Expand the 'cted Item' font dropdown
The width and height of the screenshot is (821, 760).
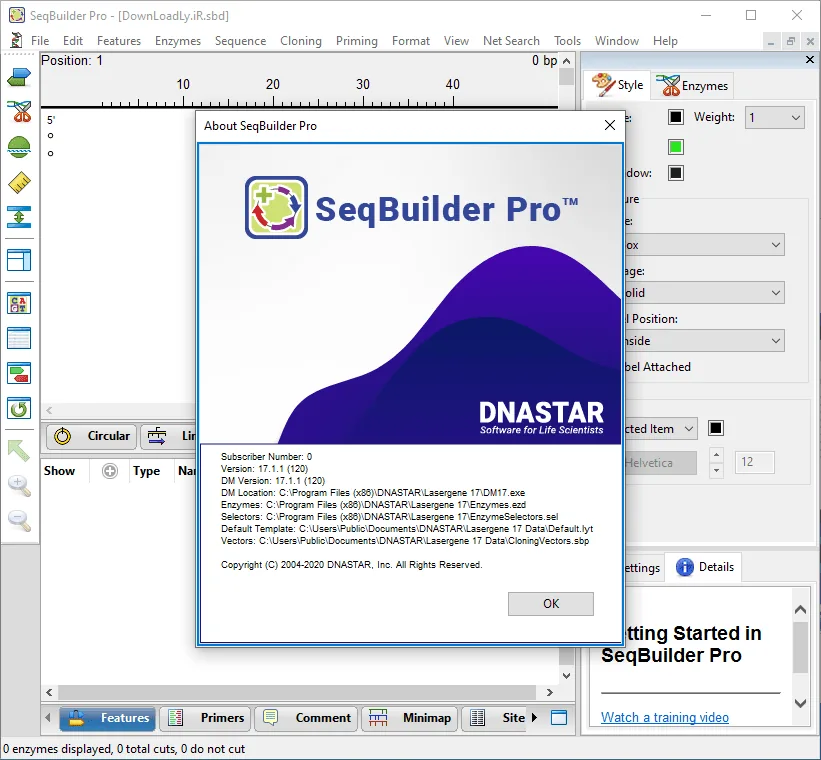pyautogui.click(x=661, y=428)
